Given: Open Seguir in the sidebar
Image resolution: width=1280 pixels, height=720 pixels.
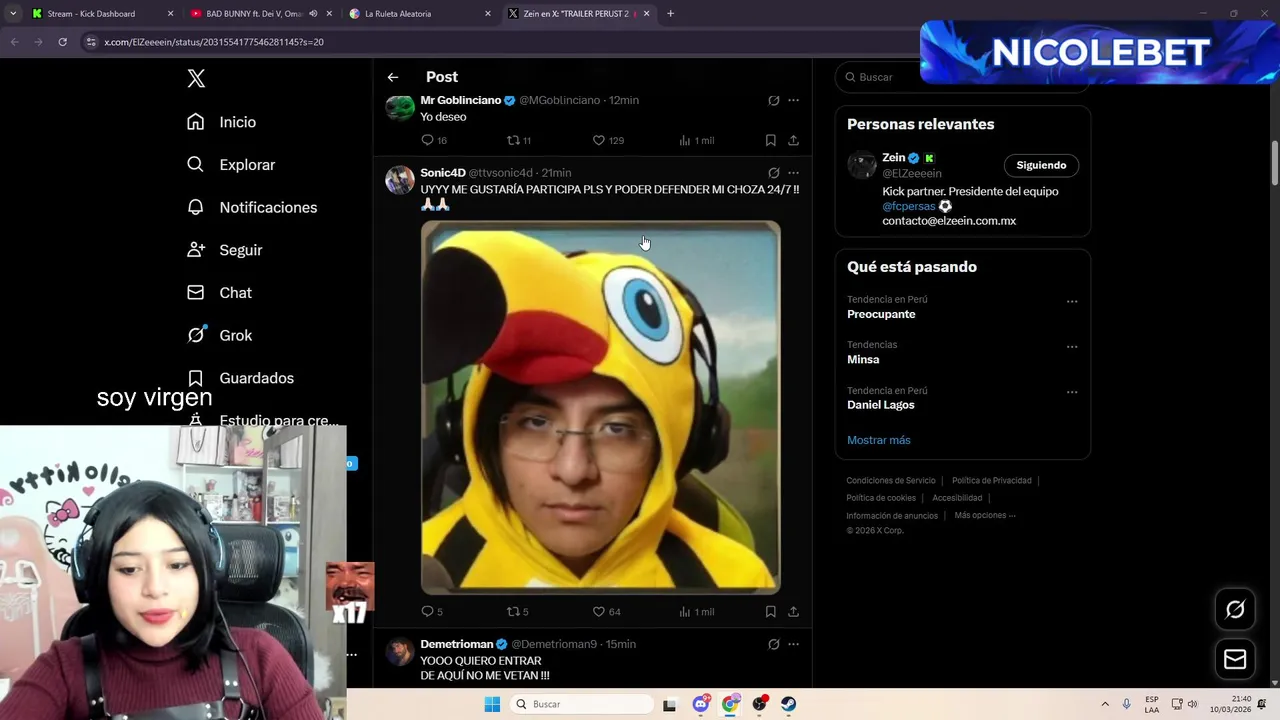Looking at the screenshot, I should (225, 250).
